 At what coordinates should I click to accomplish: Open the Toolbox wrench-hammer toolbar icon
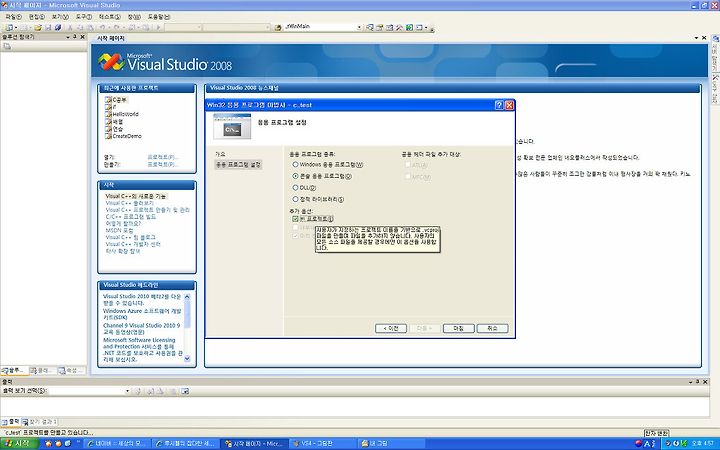point(399,28)
